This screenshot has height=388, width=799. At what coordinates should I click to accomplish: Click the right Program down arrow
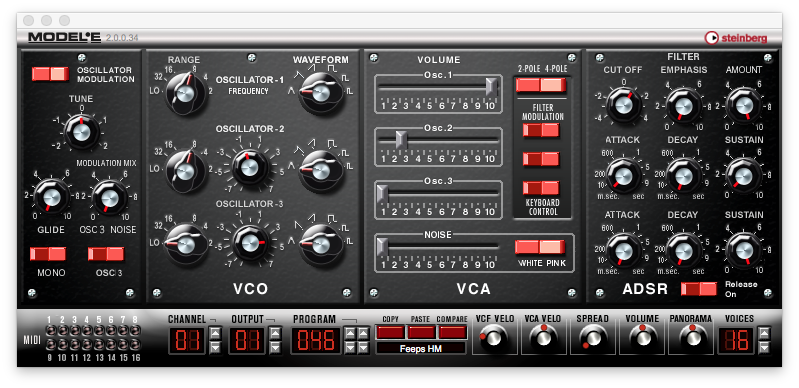coord(362,347)
